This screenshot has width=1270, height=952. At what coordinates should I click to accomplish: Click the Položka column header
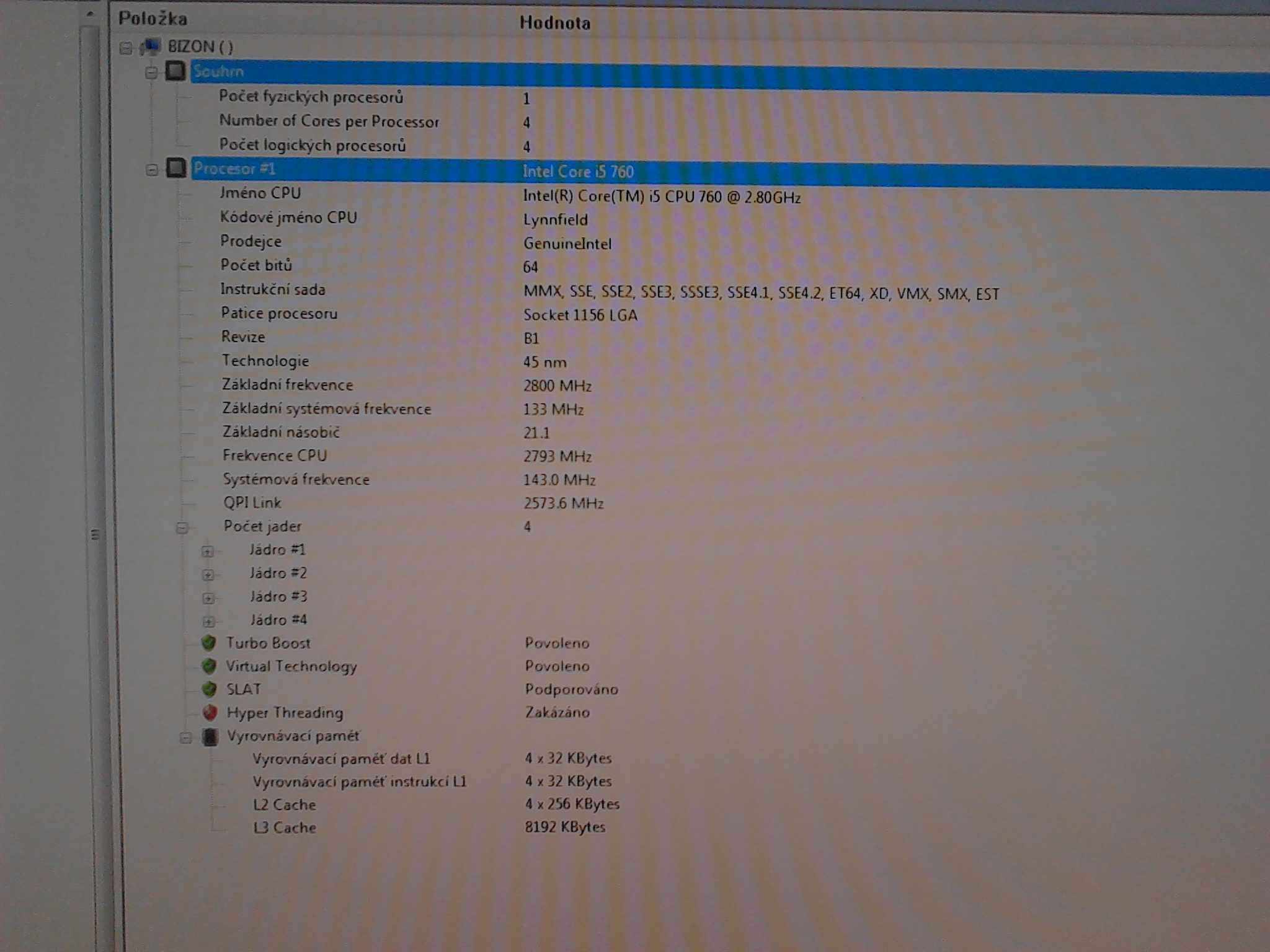(153, 19)
